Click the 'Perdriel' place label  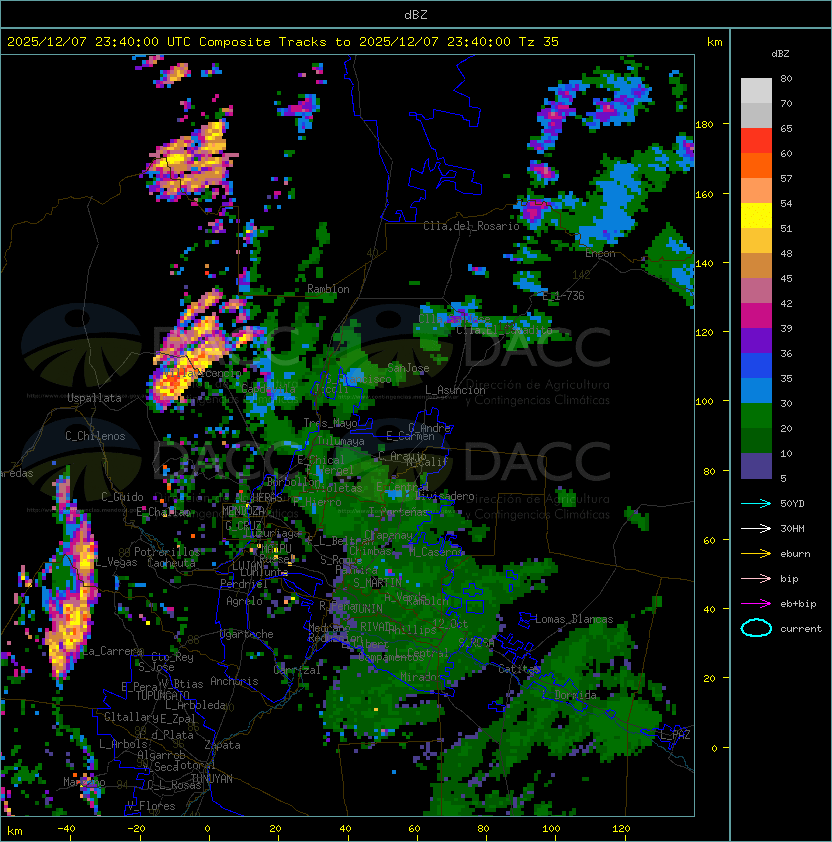pos(244,583)
